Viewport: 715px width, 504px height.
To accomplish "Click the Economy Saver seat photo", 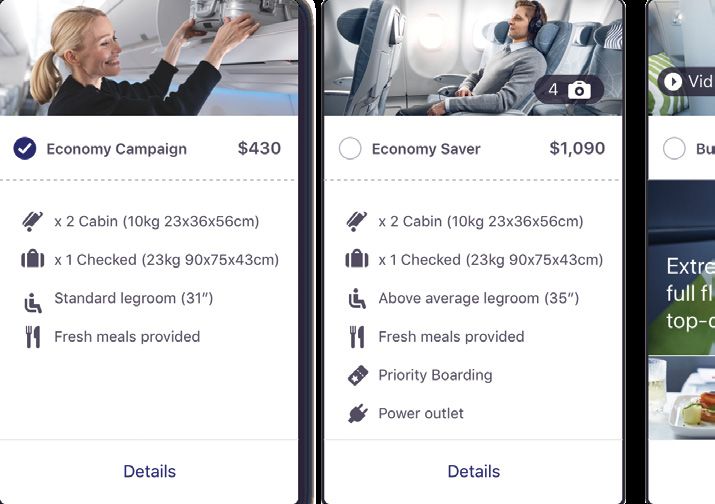I will (x=473, y=57).
